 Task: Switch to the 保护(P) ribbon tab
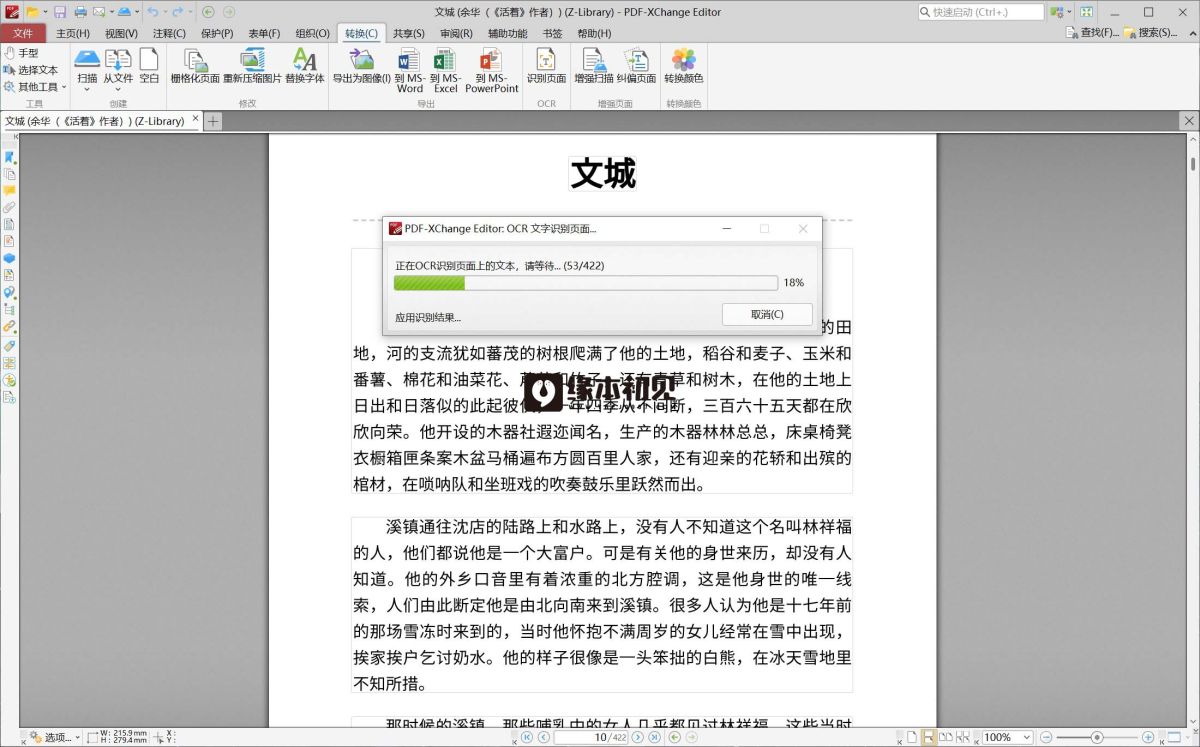217,33
